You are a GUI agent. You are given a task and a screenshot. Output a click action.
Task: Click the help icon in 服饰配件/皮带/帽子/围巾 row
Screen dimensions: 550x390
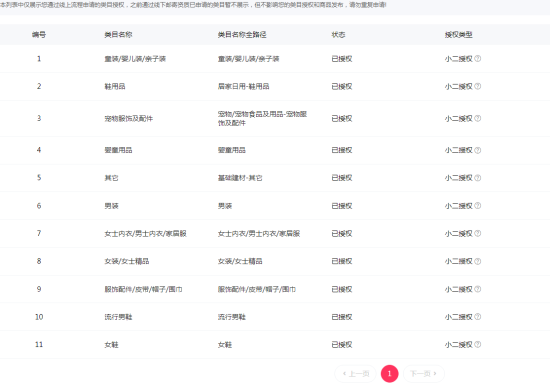477,289
